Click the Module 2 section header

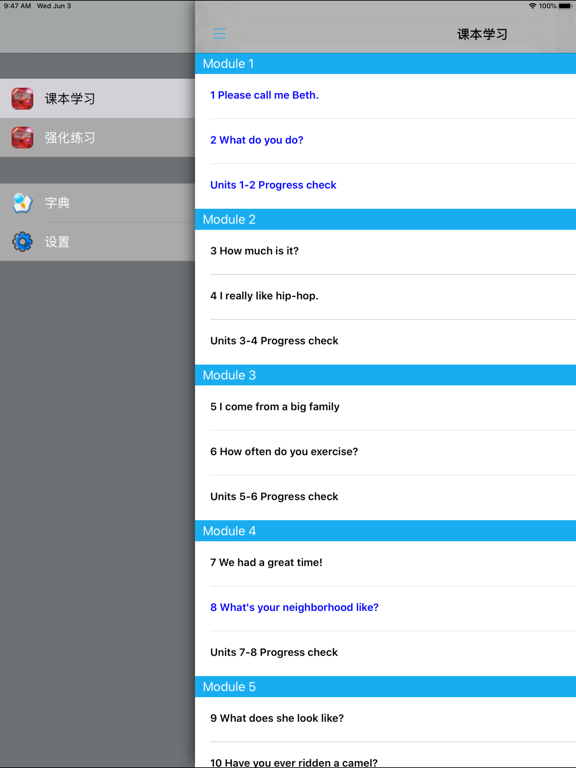[385, 219]
